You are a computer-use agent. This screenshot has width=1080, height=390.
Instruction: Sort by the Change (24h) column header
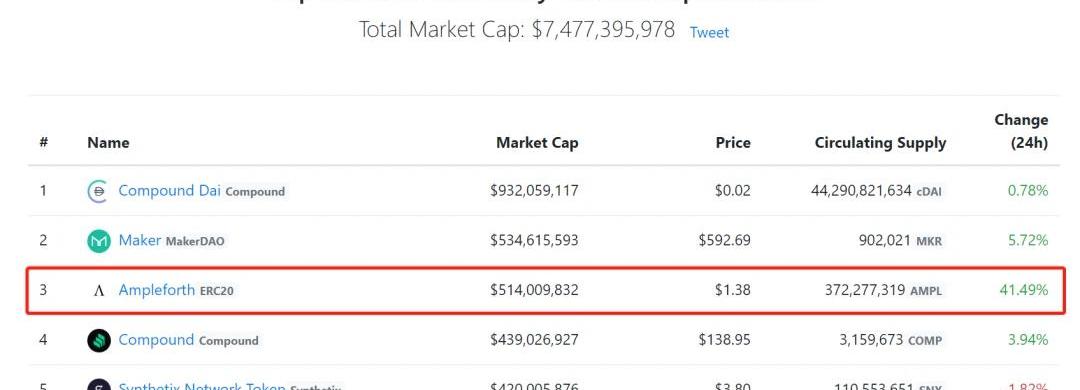(1021, 131)
